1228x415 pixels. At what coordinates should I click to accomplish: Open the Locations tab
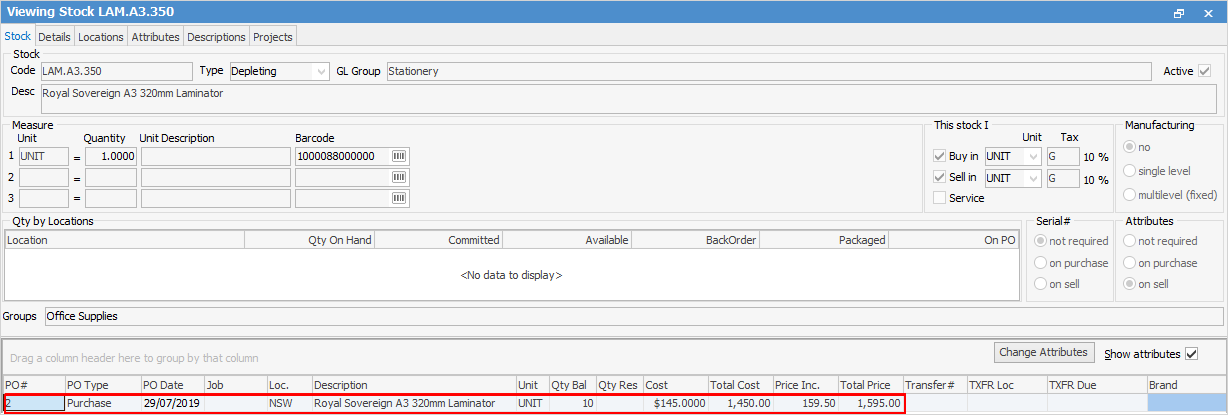point(101,37)
